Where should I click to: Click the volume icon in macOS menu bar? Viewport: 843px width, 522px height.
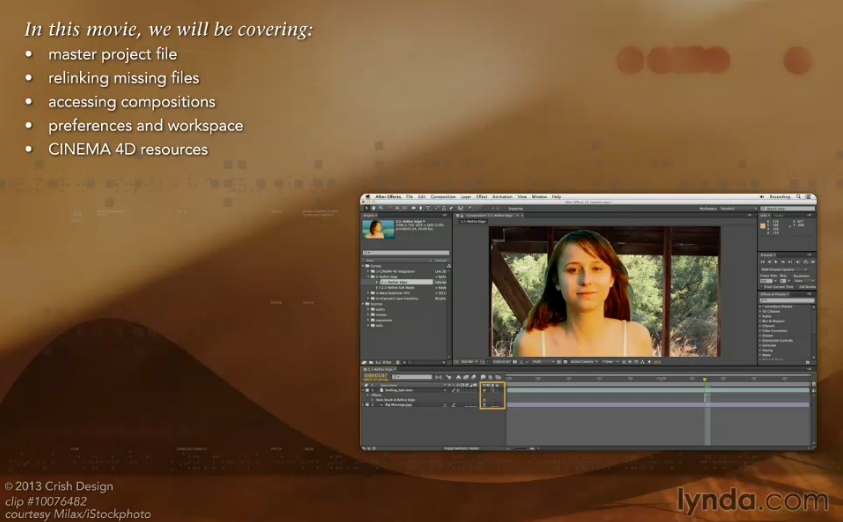click(762, 197)
